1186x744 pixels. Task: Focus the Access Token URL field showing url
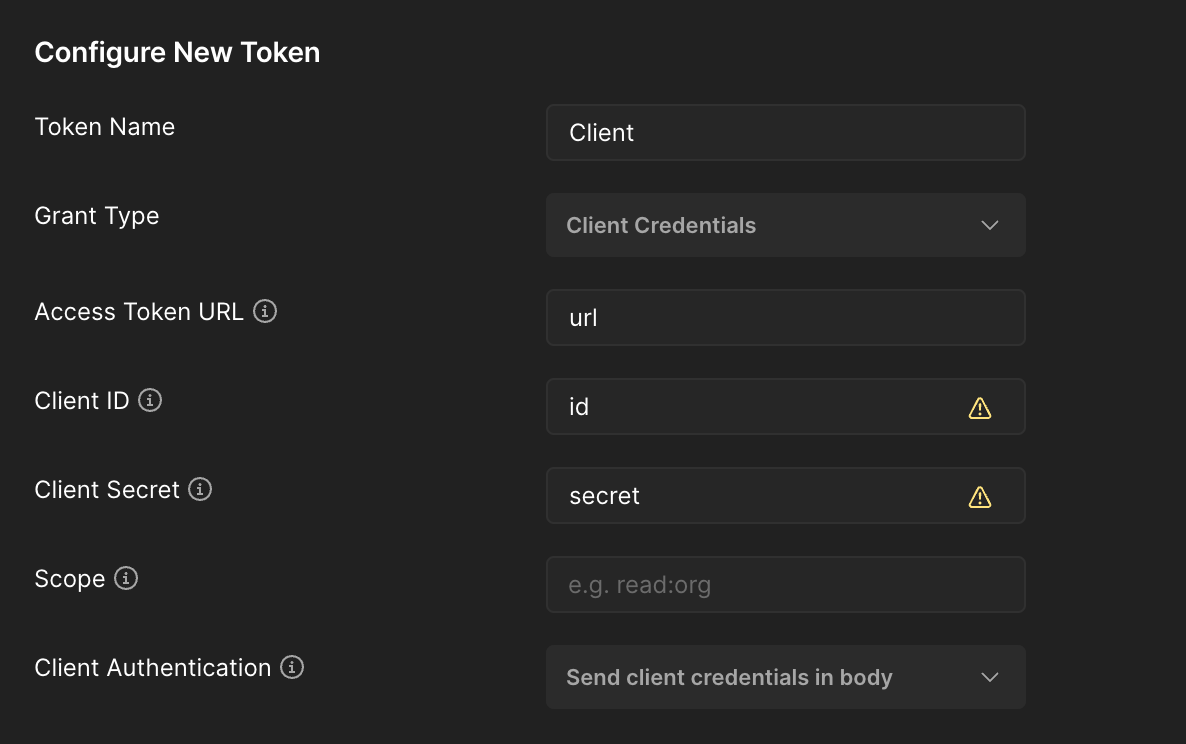click(785, 317)
